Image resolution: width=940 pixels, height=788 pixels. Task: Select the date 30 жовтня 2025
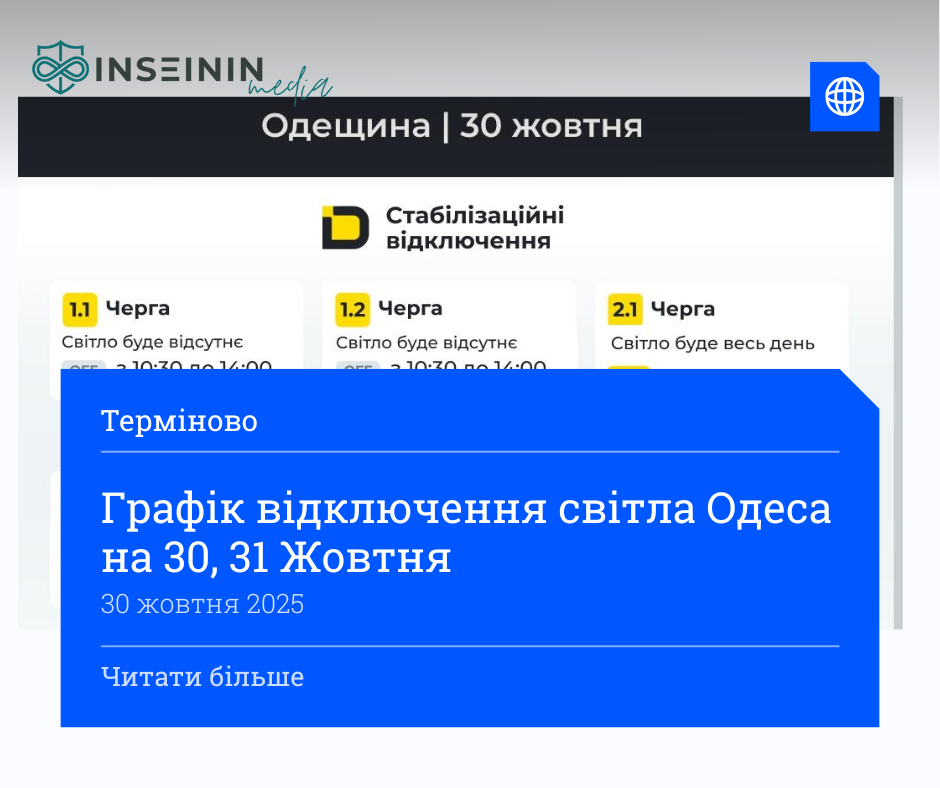click(202, 604)
